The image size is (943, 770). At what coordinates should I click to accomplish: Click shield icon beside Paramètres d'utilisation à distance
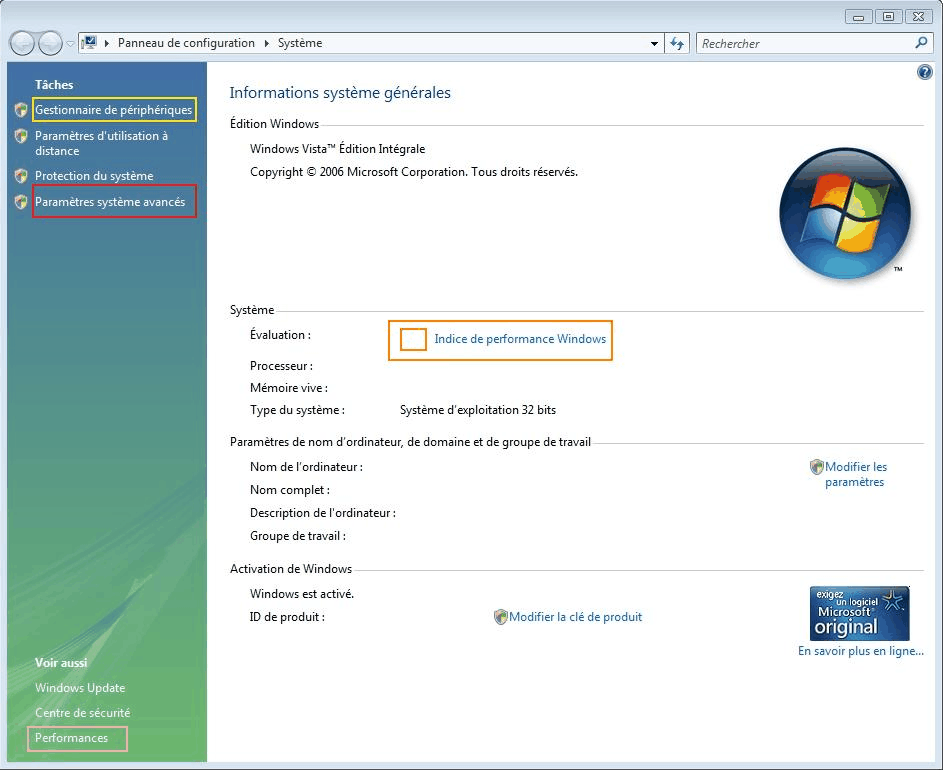tap(21, 136)
